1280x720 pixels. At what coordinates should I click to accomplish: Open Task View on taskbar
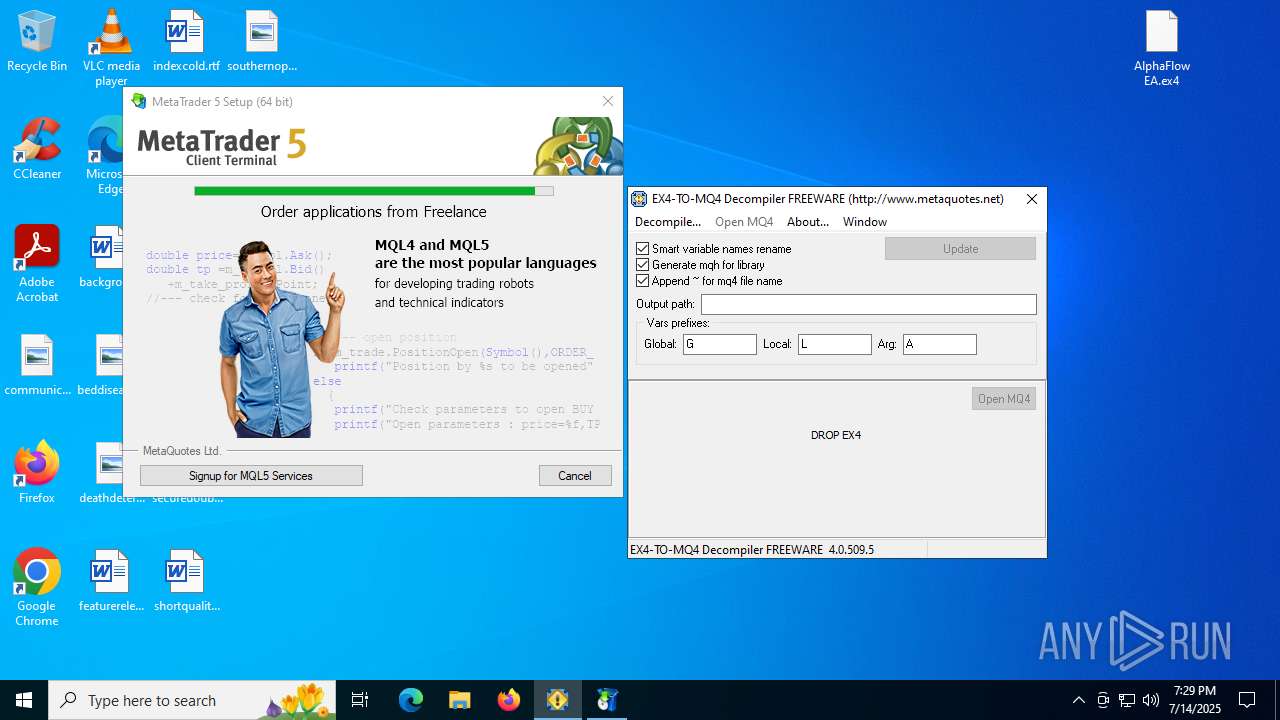coord(360,700)
